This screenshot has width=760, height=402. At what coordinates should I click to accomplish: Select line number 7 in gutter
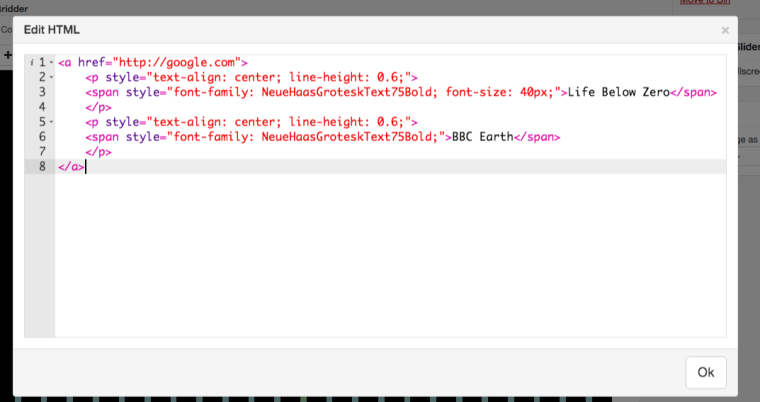pos(42,152)
